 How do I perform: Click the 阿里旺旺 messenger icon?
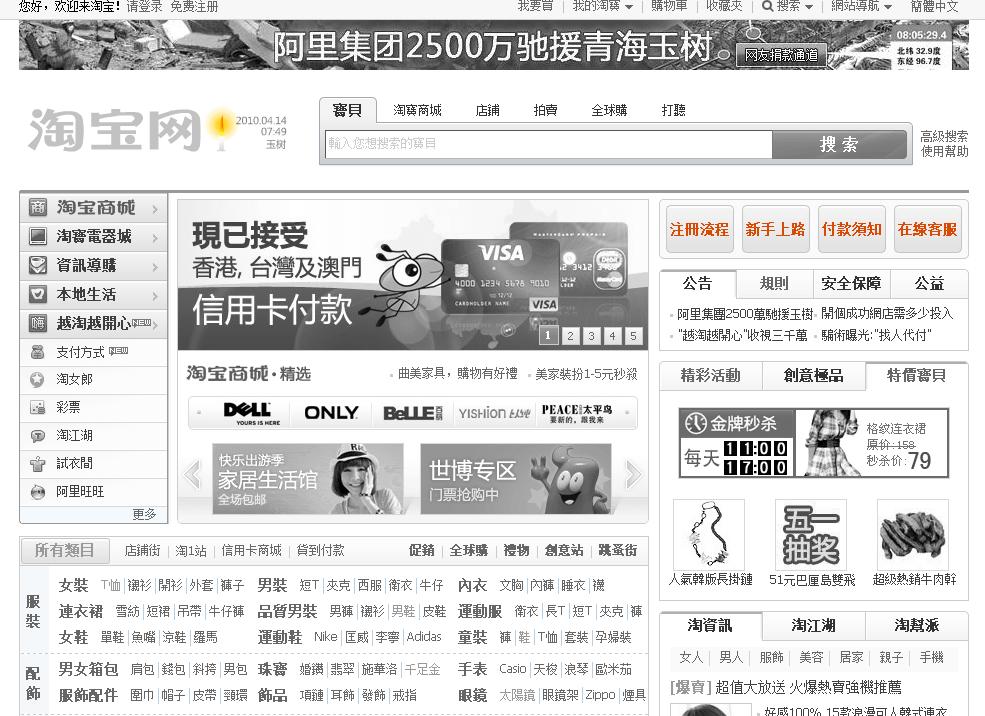38,492
